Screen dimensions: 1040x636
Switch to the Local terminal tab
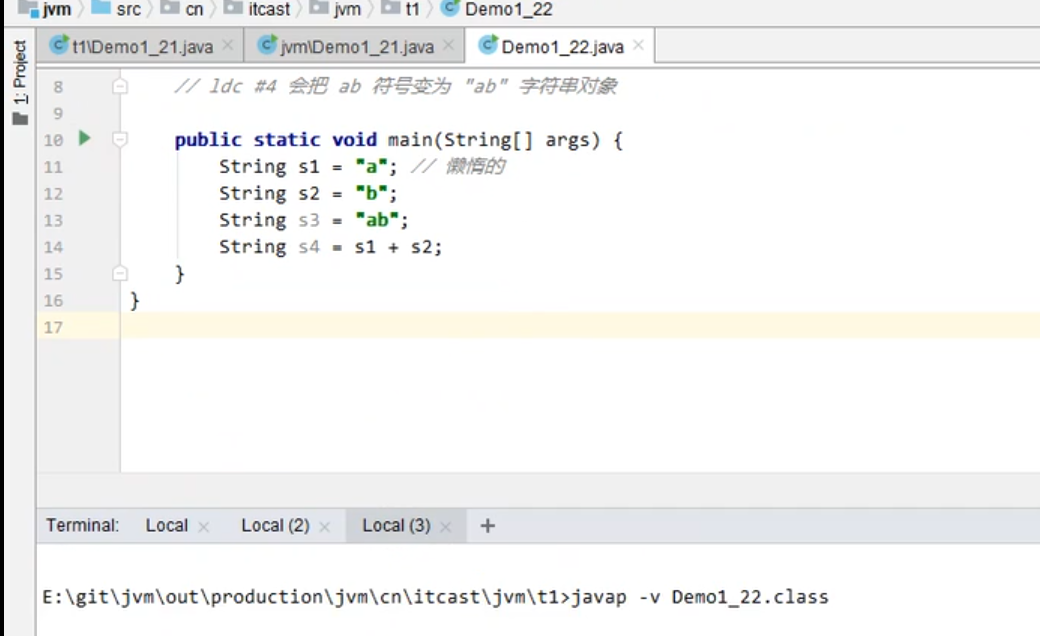click(167, 525)
